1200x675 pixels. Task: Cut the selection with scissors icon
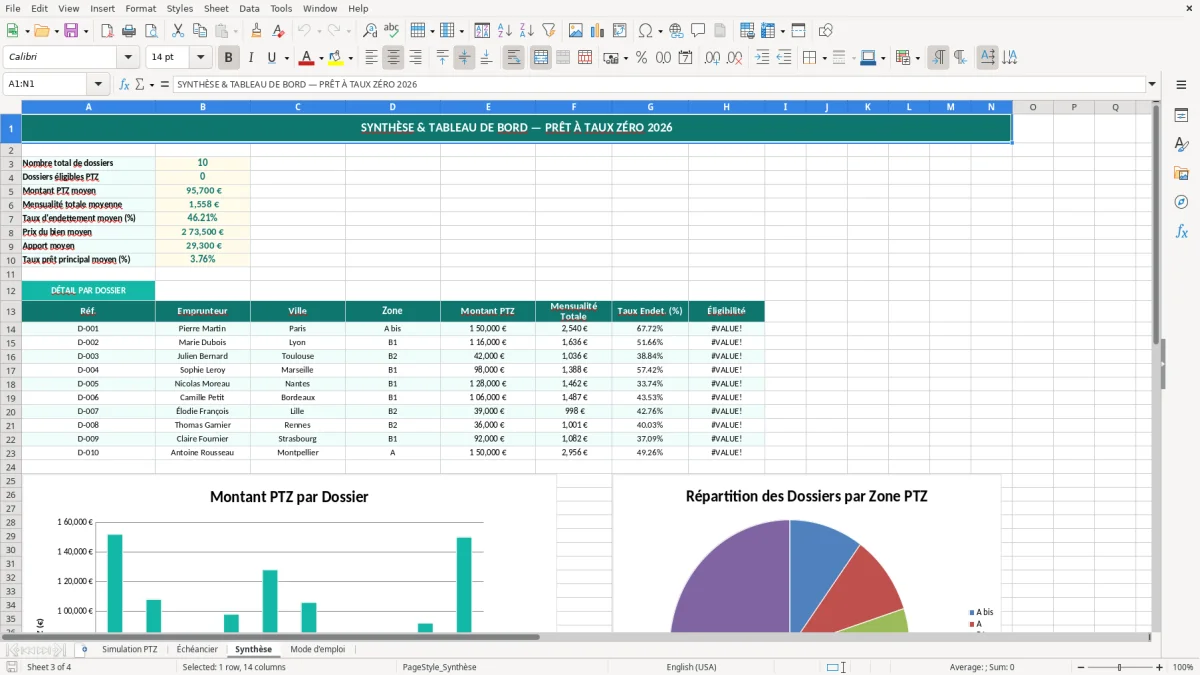177,31
